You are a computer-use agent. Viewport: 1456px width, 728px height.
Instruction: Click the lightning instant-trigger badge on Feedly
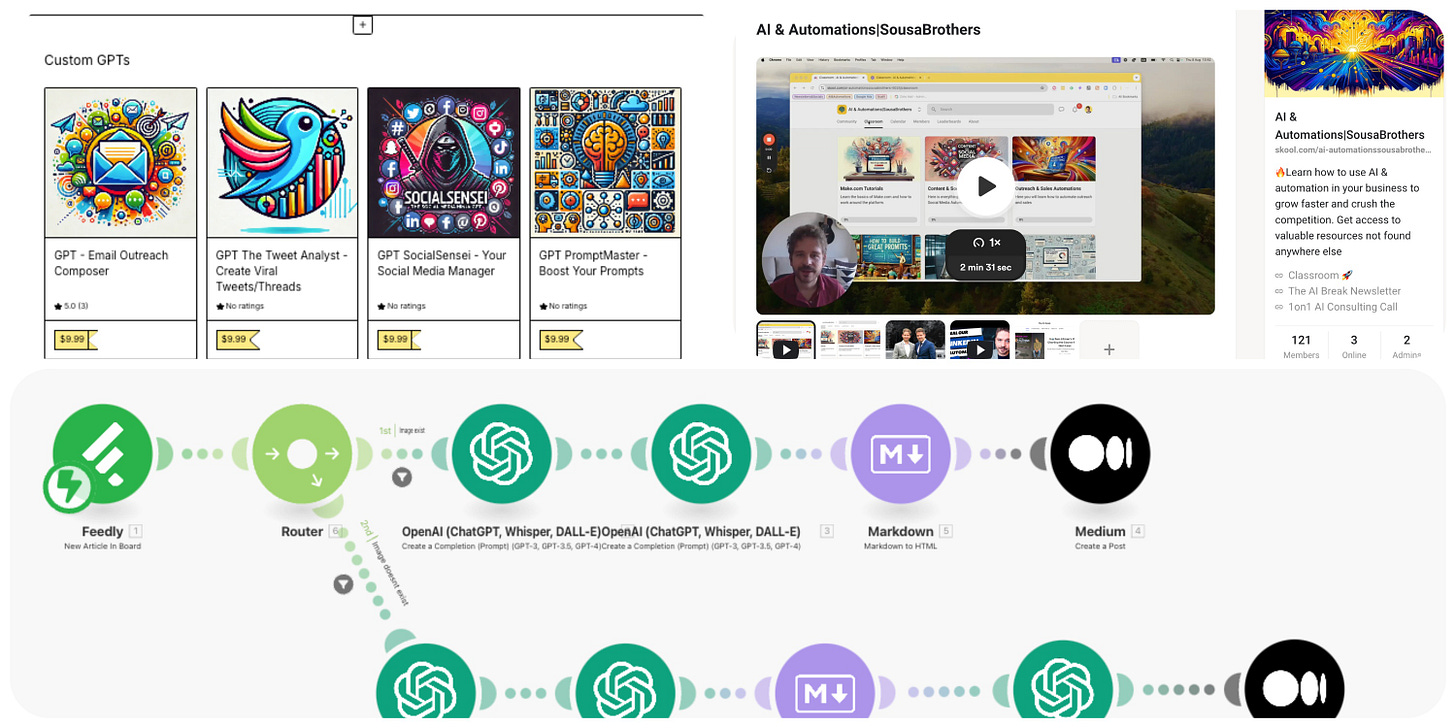(x=68, y=488)
